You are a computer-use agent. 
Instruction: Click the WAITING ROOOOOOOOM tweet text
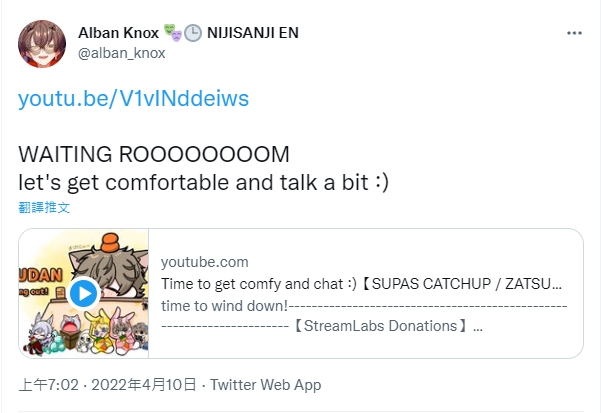click(154, 154)
